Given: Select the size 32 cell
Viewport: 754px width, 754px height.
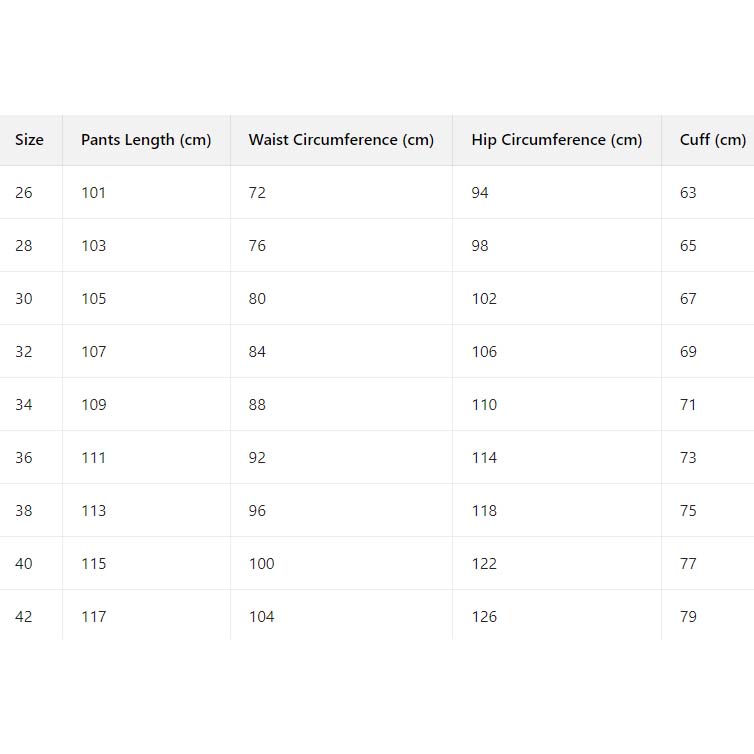Looking at the screenshot, I should pos(24,352).
